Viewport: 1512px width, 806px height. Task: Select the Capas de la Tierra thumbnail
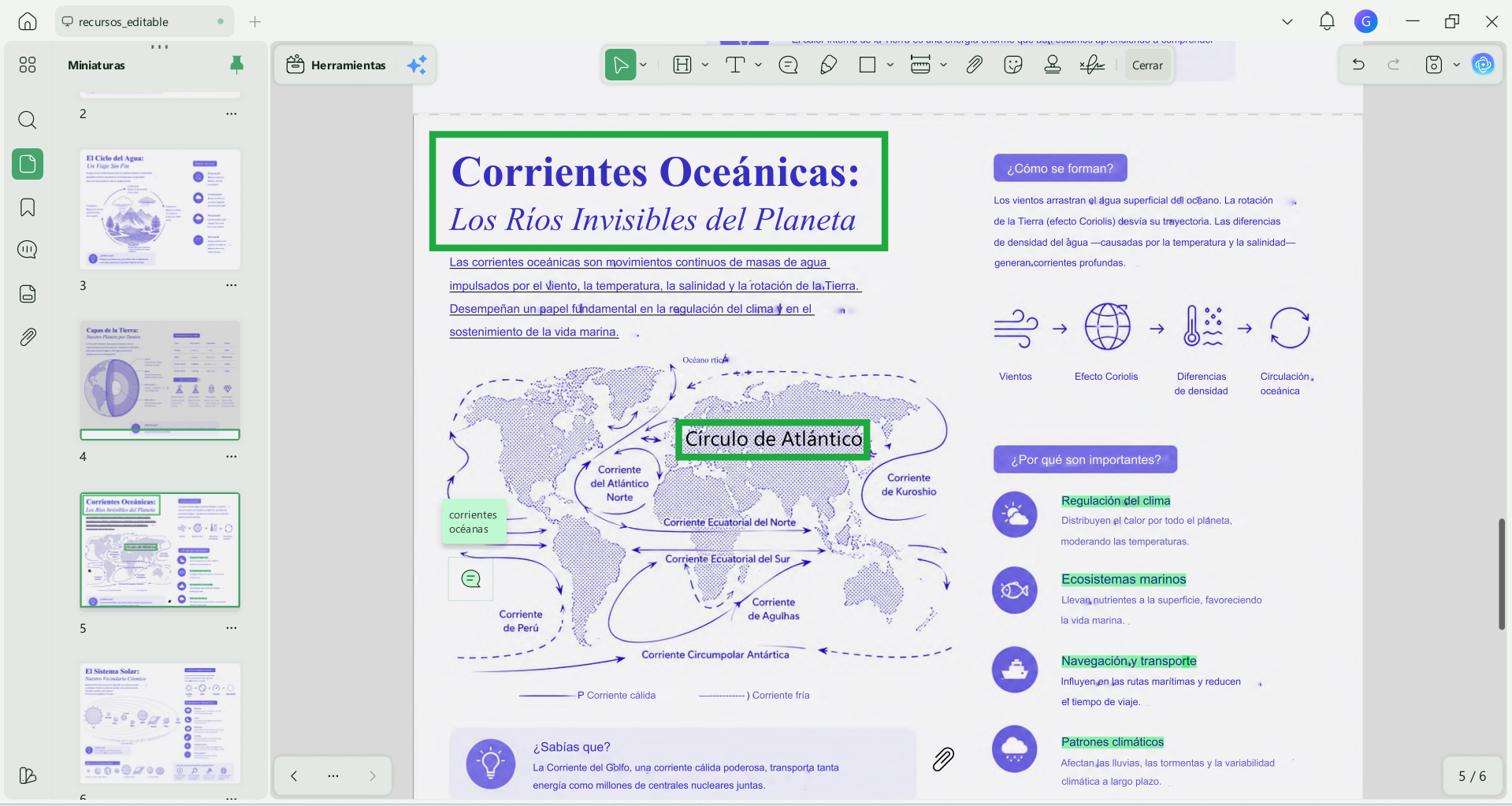(x=160, y=380)
